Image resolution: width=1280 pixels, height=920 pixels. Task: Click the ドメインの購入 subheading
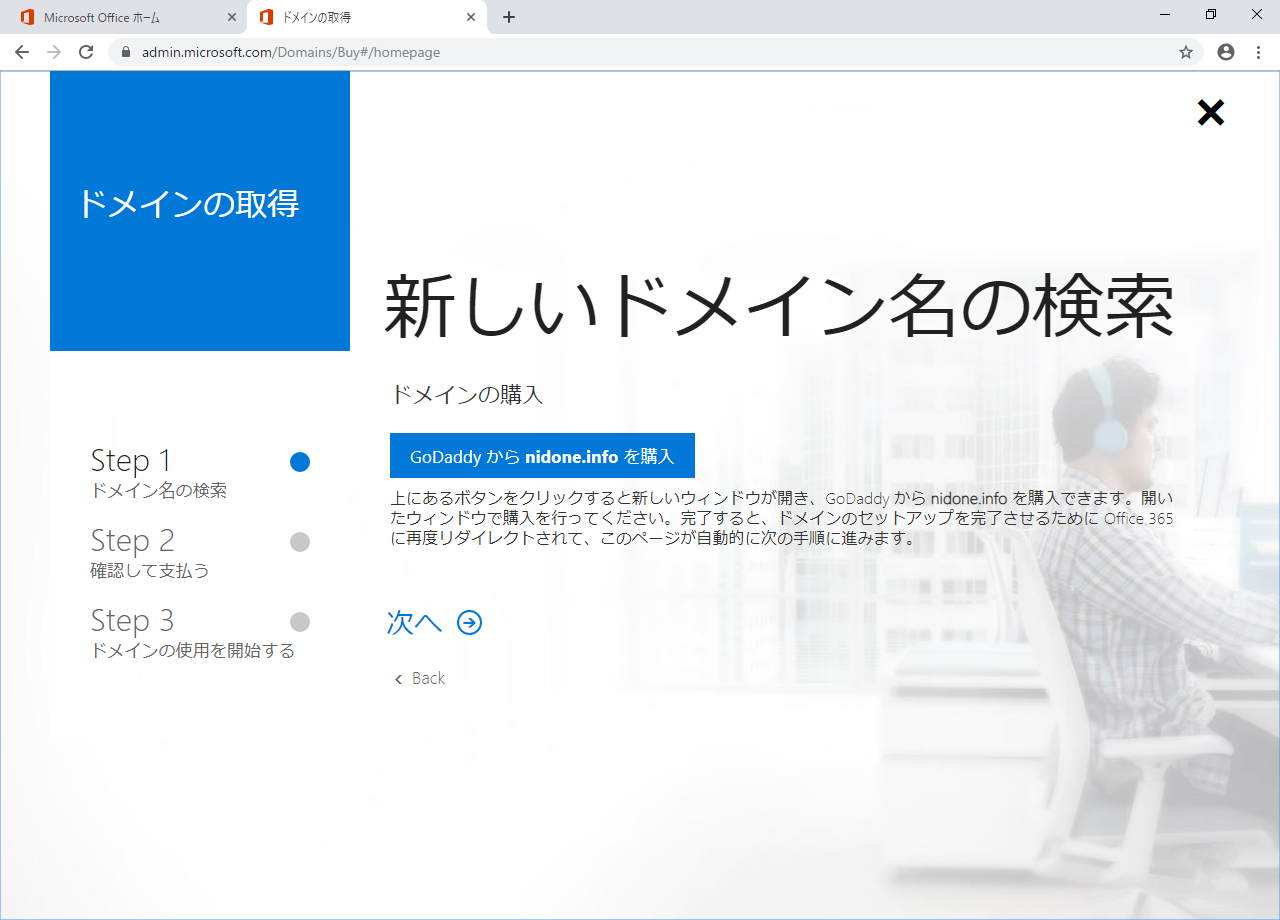(x=466, y=395)
